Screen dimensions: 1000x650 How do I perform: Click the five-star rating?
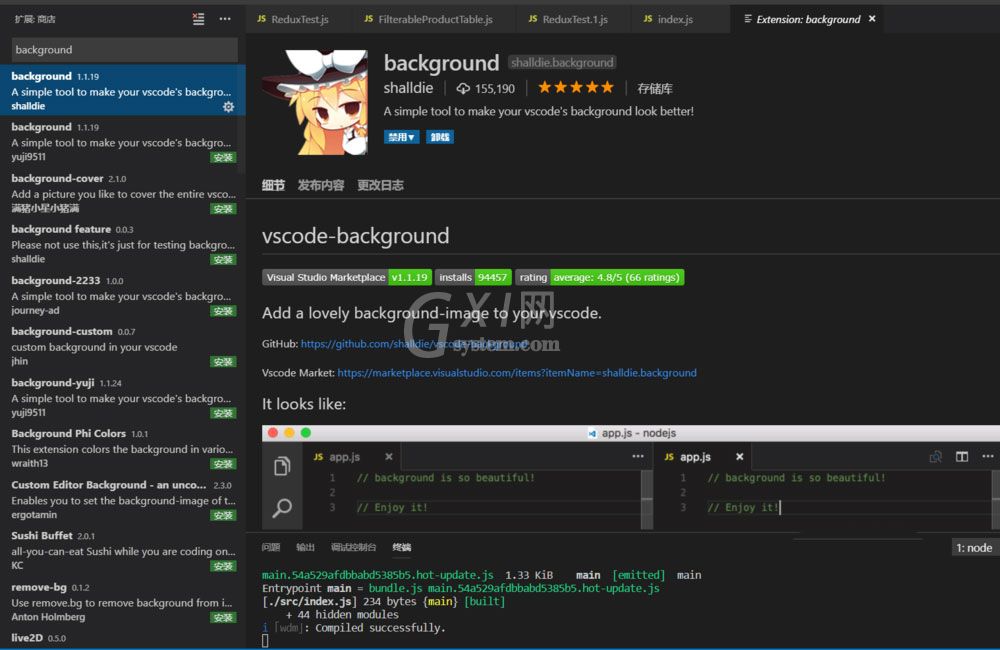point(575,87)
